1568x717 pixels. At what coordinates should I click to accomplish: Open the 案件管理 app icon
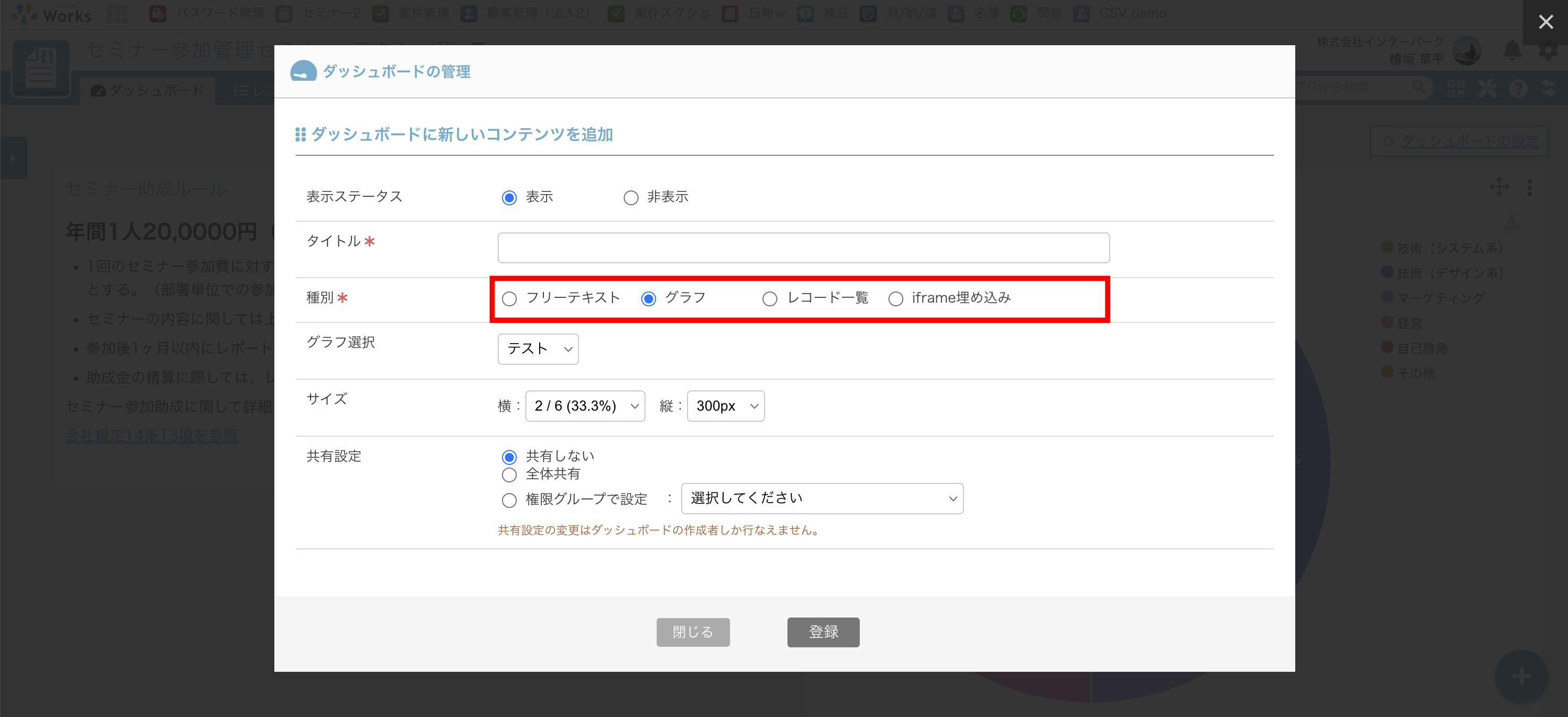[381, 13]
